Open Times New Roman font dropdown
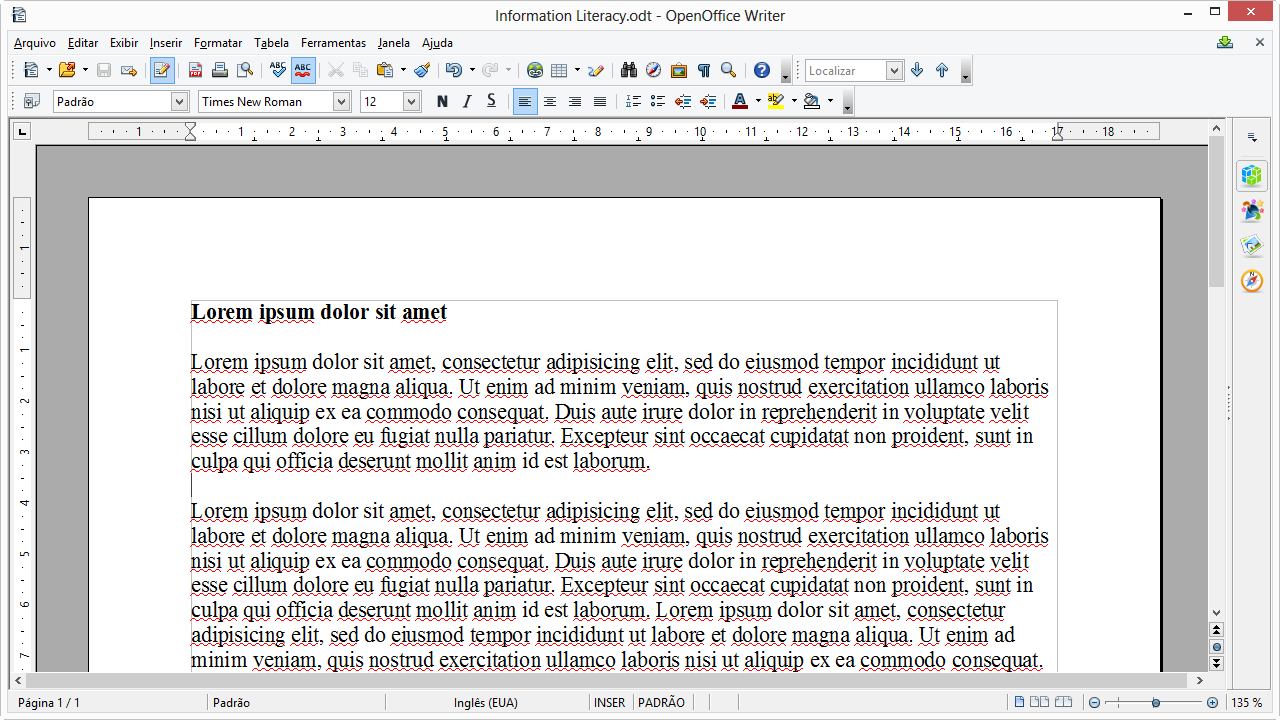The image size is (1280, 720). click(x=341, y=101)
